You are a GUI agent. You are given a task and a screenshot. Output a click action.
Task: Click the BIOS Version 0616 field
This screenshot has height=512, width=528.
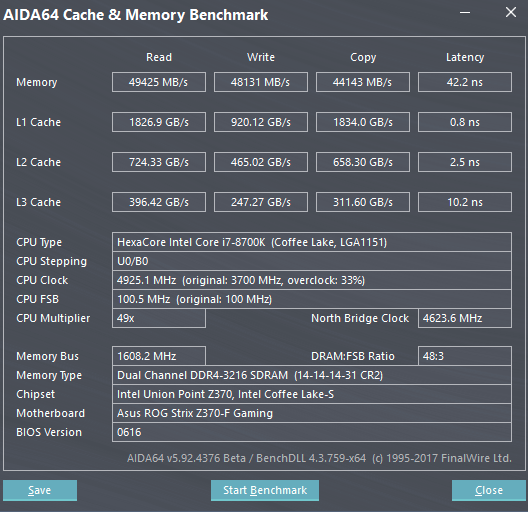312,432
